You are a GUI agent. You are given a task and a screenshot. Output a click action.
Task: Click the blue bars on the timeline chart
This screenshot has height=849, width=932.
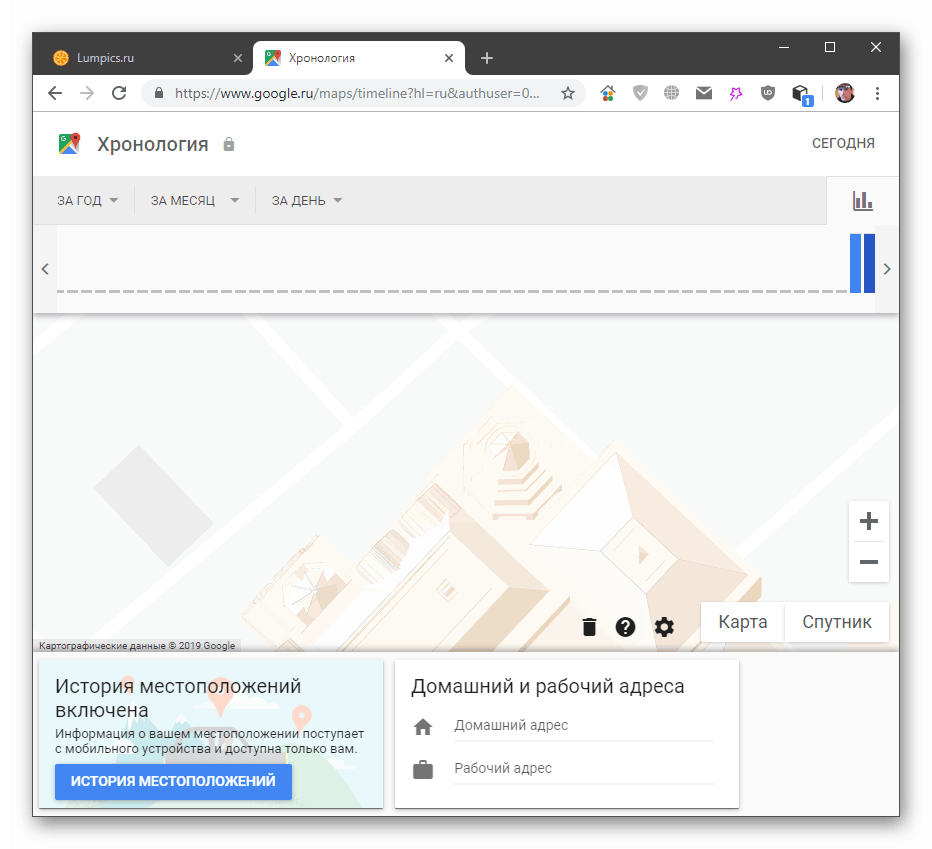(862, 263)
